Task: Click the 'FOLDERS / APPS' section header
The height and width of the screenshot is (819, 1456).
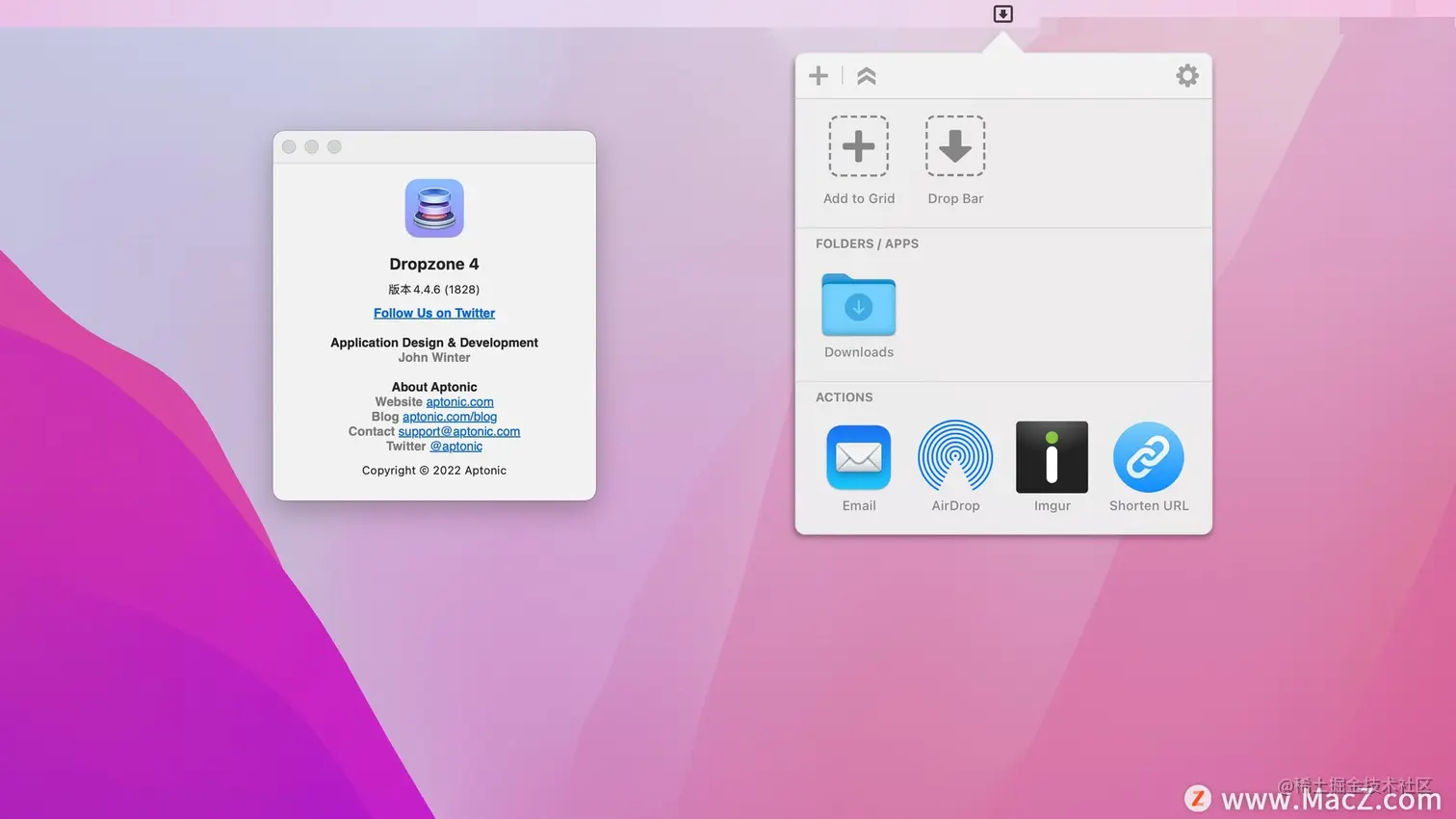Action: 867,243
